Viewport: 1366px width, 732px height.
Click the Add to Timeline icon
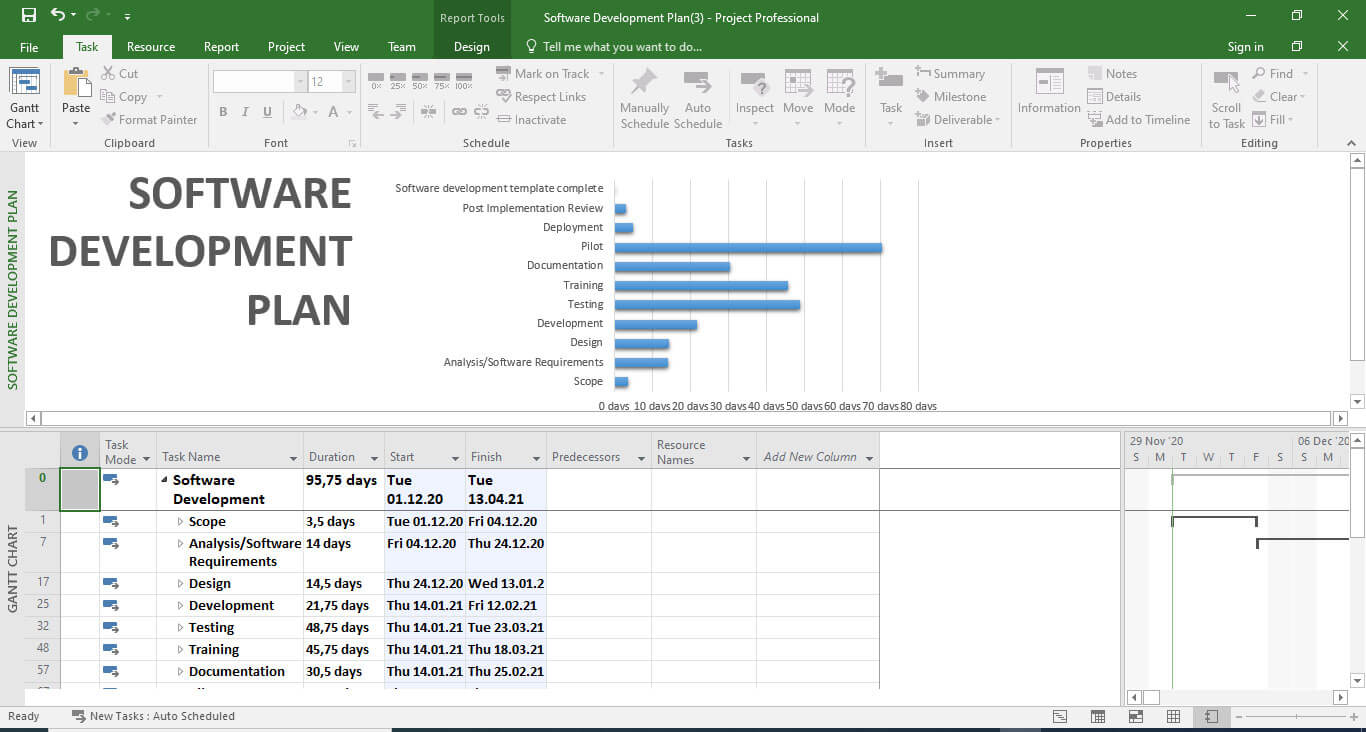pyautogui.click(x=1095, y=120)
